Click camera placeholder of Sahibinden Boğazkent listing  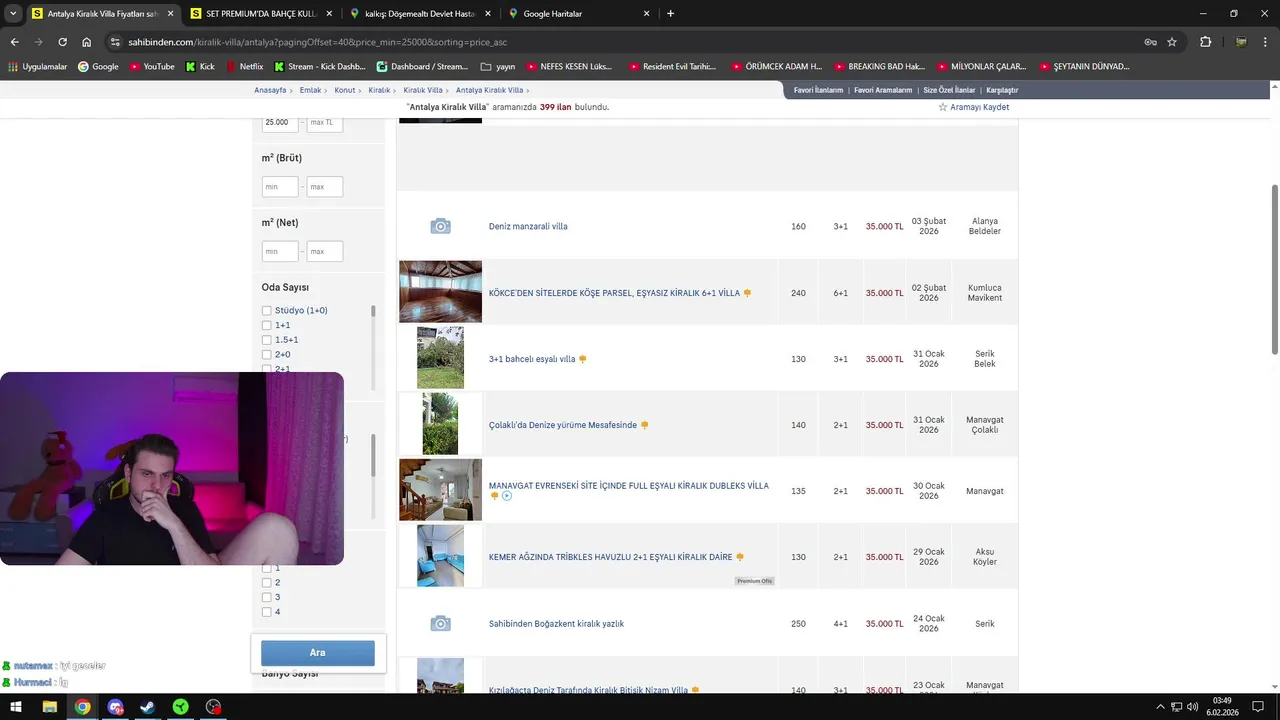tap(440, 623)
